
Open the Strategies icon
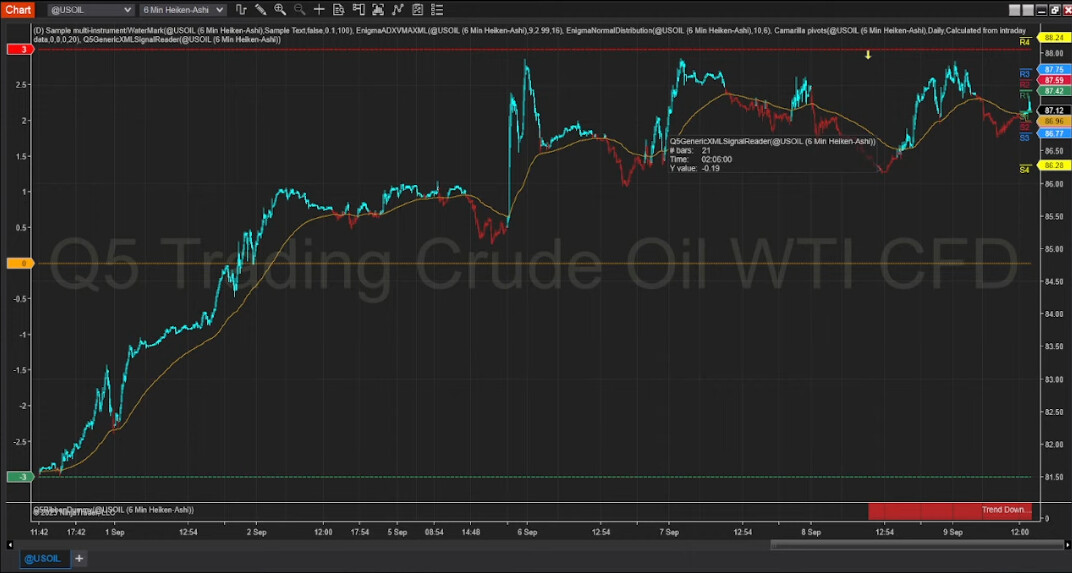(417, 10)
